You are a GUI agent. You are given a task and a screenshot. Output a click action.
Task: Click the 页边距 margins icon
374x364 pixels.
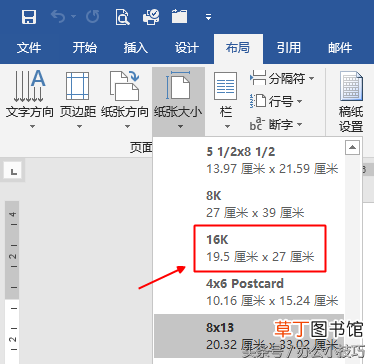click(x=78, y=86)
